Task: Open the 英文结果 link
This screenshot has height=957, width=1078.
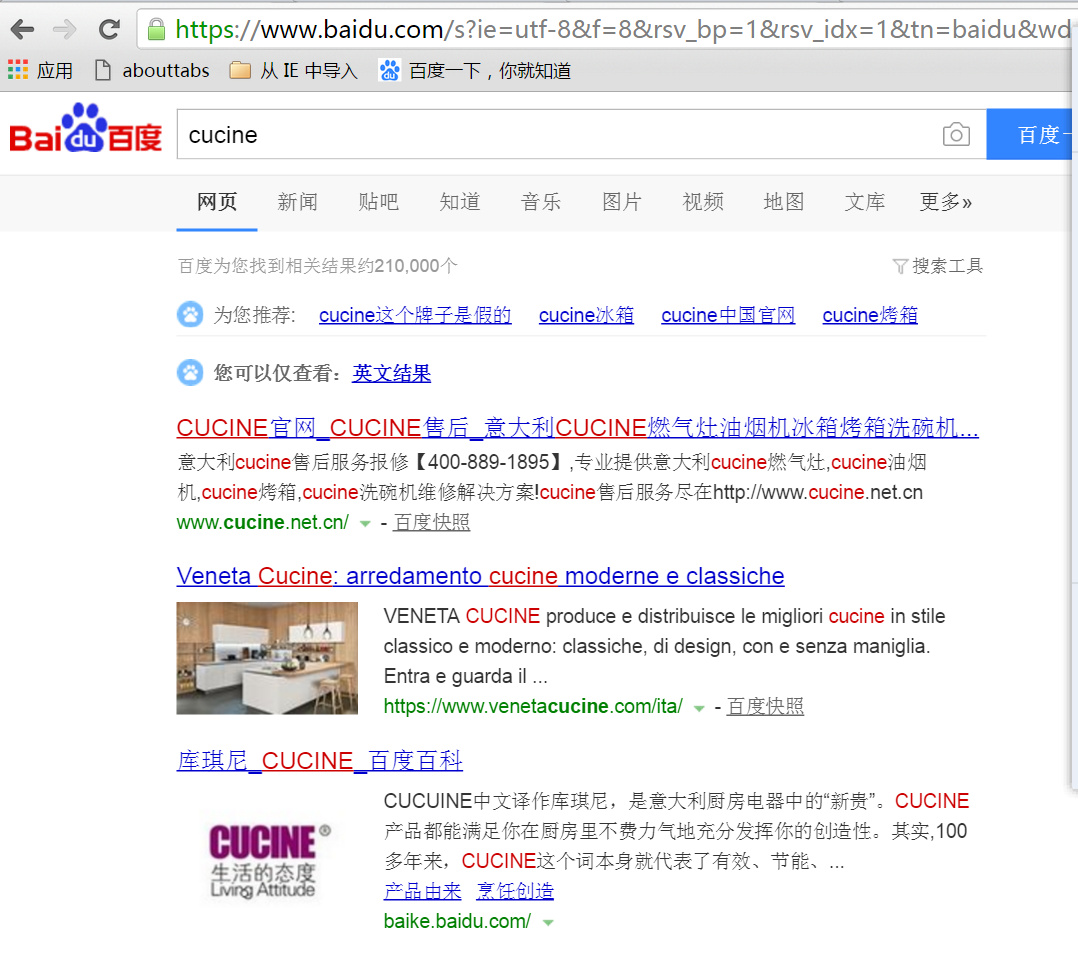Action: click(x=391, y=373)
